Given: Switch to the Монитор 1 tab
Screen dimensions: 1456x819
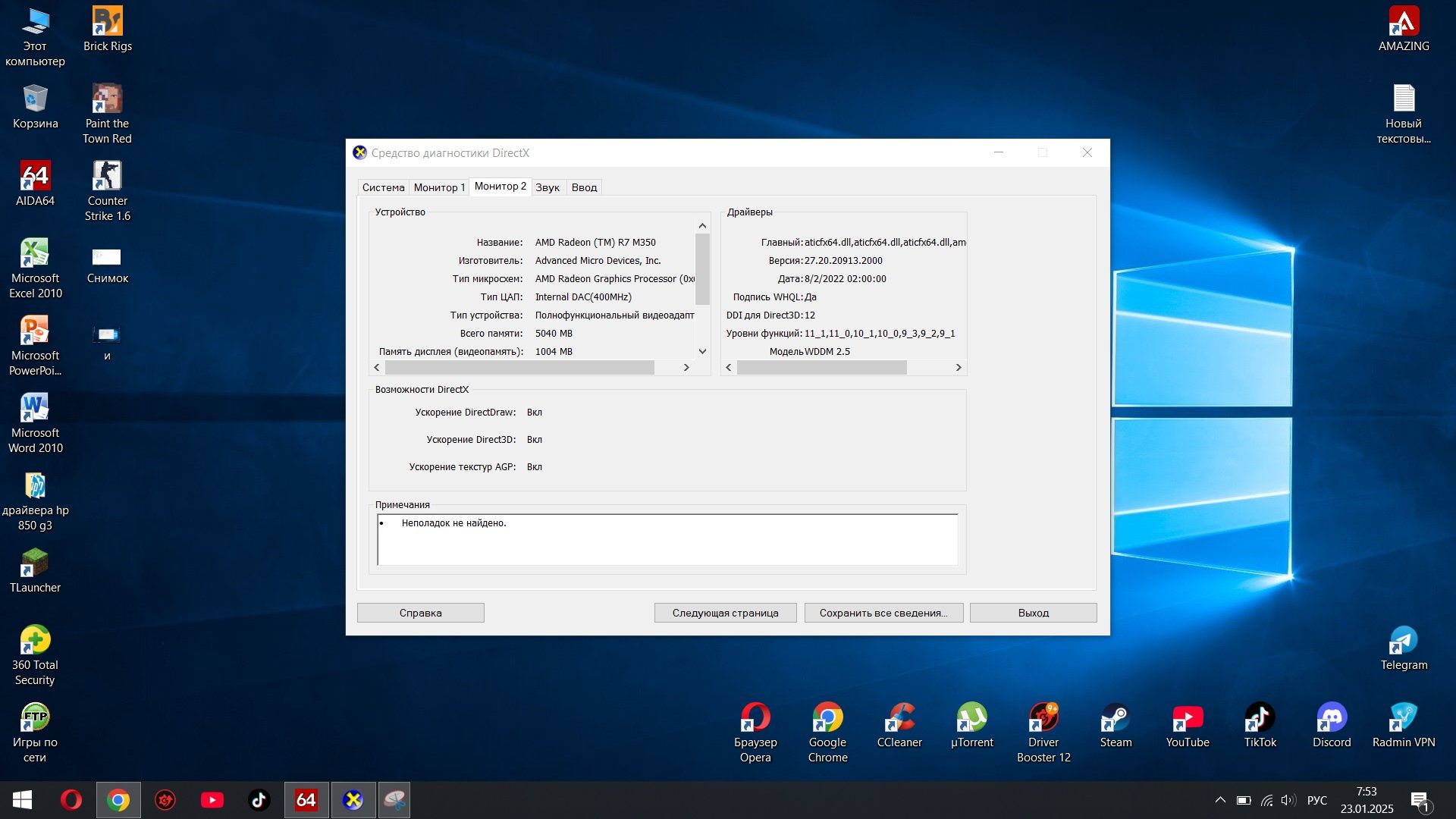Looking at the screenshot, I should click(x=439, y=187).
